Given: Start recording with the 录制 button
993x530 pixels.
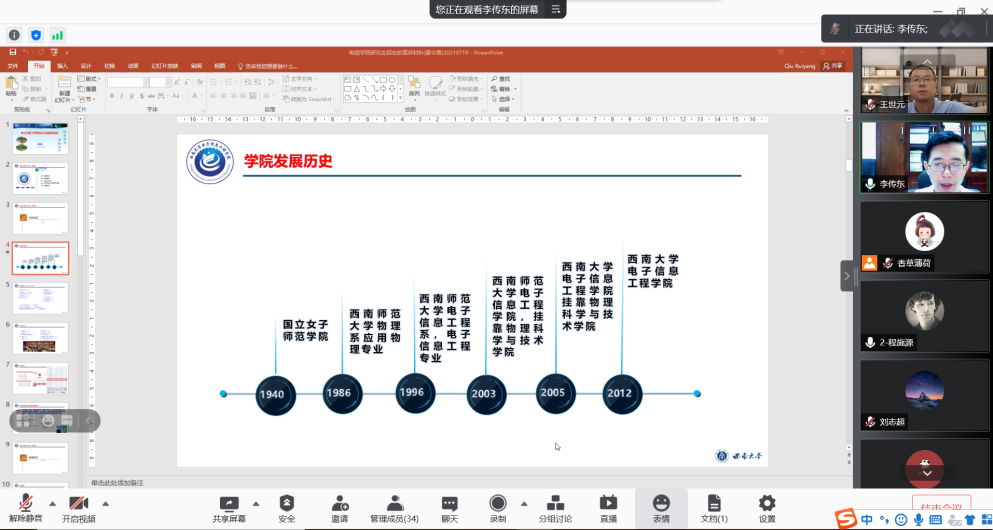Looking at the screenshot, I should (x=497, y=508).
